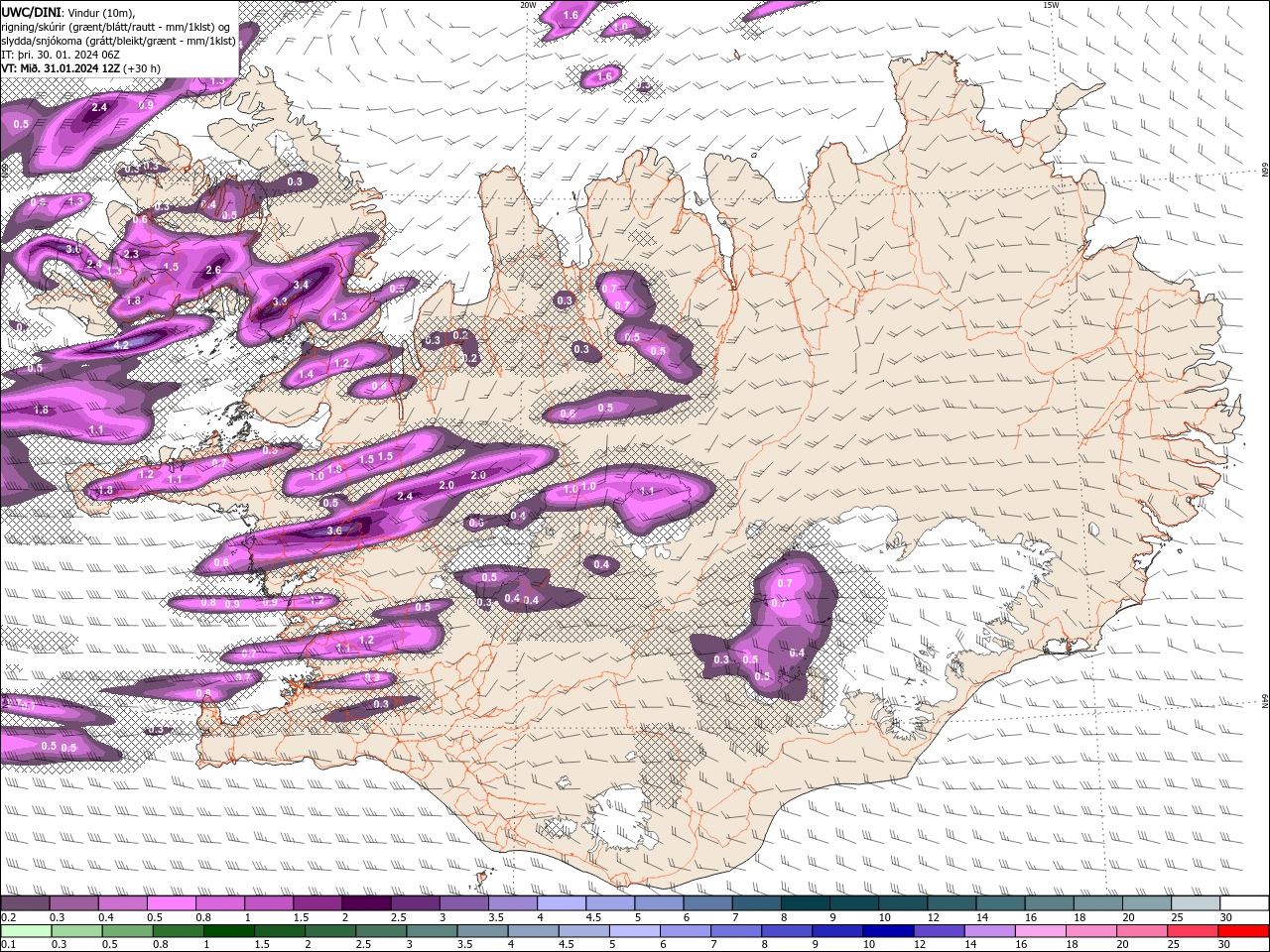
Task: Click the '3.0' precipitation value on the map
Action: point(72,249)
